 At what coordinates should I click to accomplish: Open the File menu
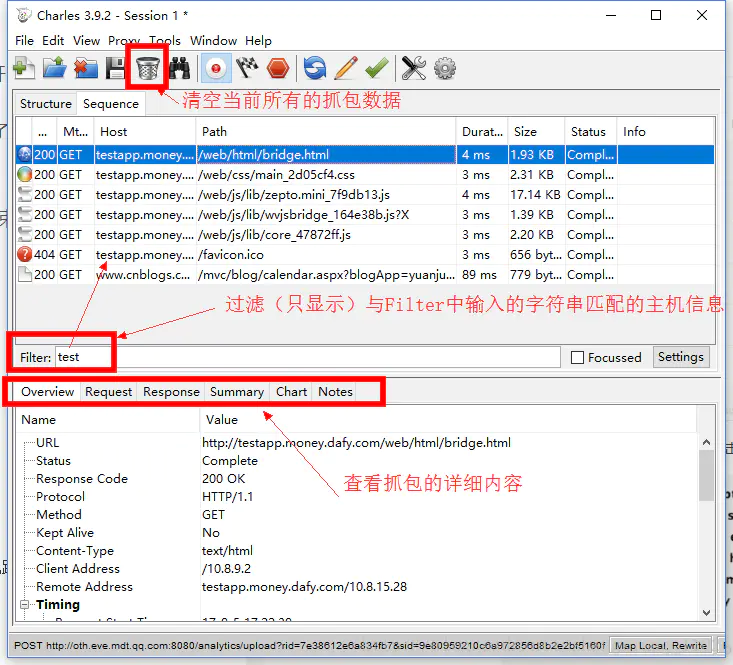(x=24, y=41)
